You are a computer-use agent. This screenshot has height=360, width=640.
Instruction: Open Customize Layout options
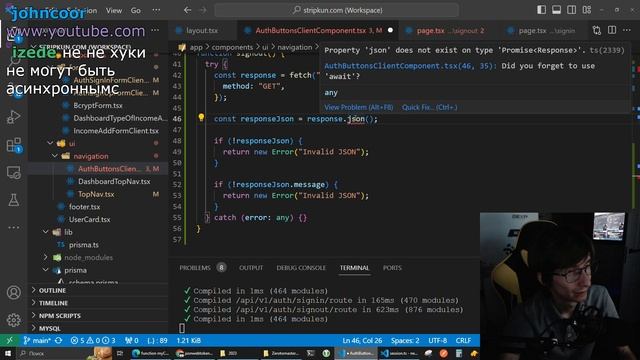[587, 10]
